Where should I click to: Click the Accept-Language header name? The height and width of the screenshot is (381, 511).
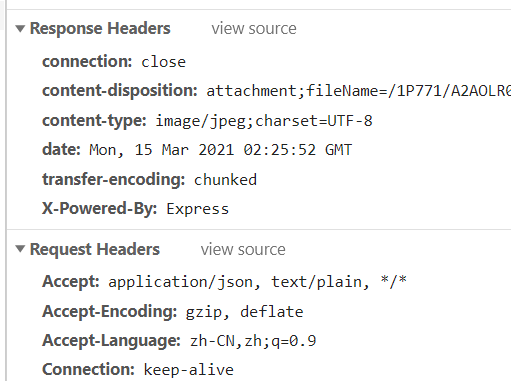[111, 341]
